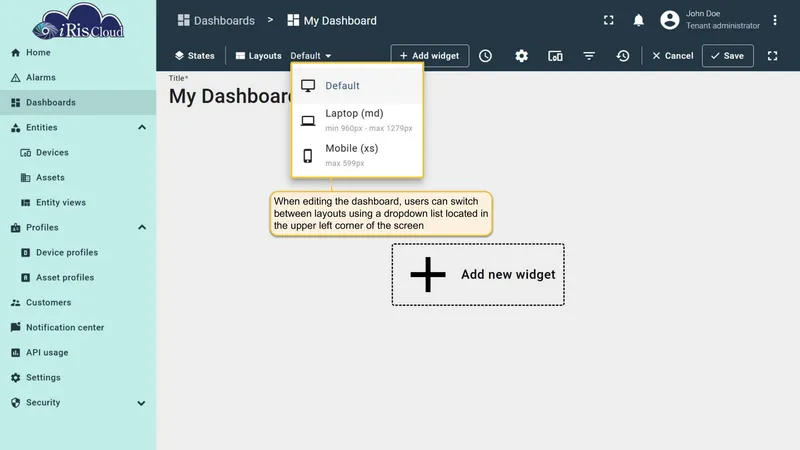Image resolution: width=800 pixels, height=450 pixels.
Task: Open Layouts manager button
Action: 258,56
